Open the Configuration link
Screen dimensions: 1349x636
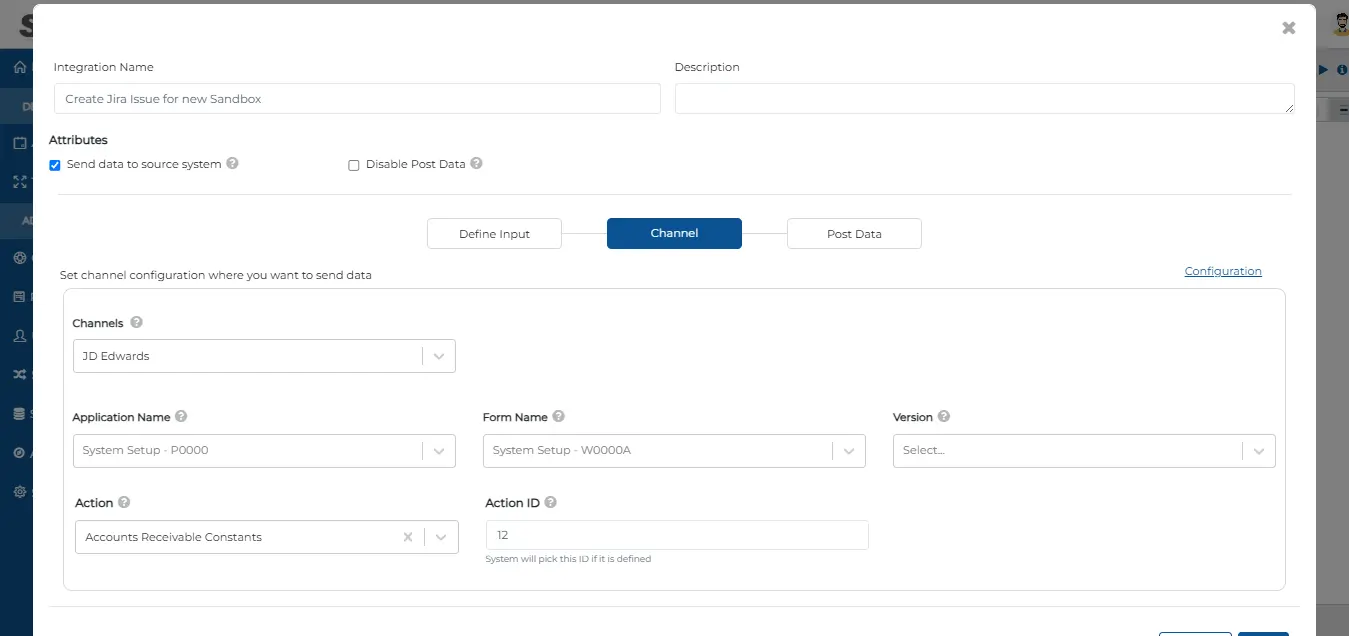tap(1222, 271)
